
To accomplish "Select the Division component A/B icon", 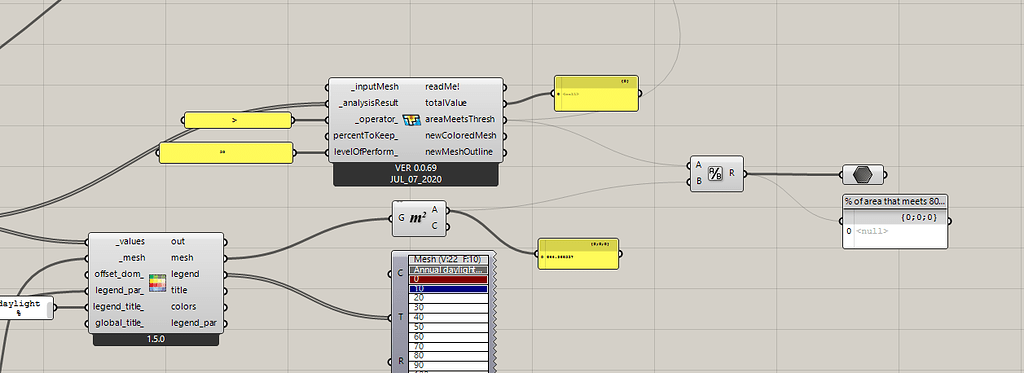I will [716, 173].
